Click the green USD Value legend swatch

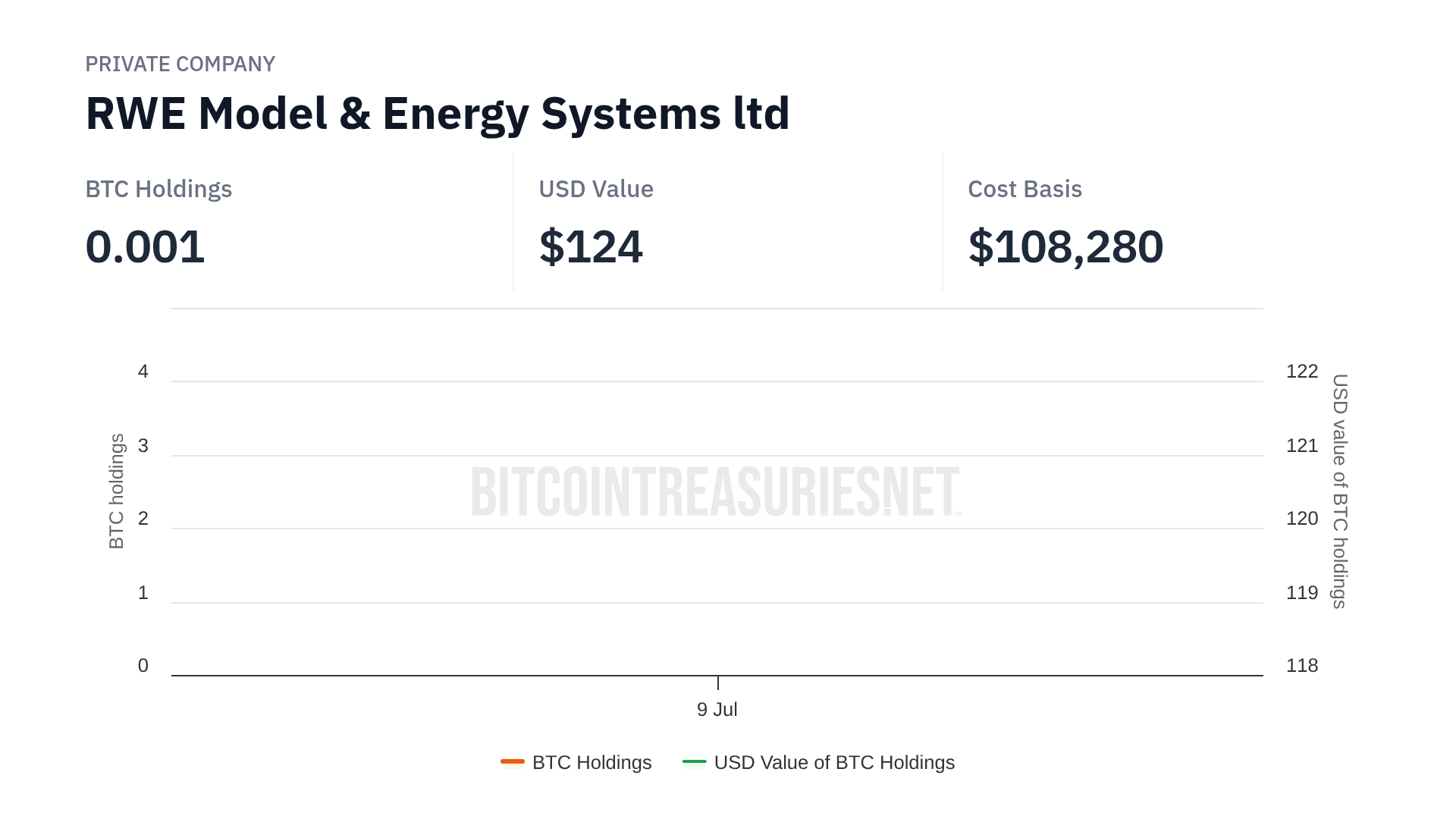click(694, 761)
